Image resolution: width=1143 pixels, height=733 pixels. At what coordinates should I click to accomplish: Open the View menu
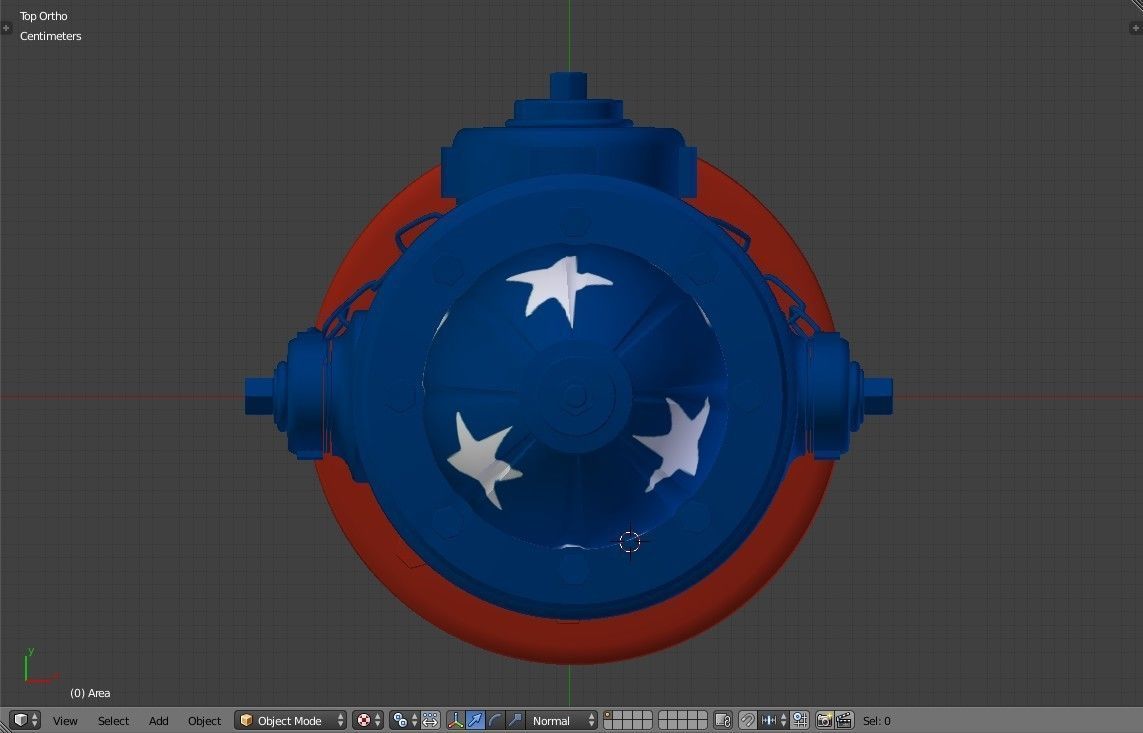(65, 721)
